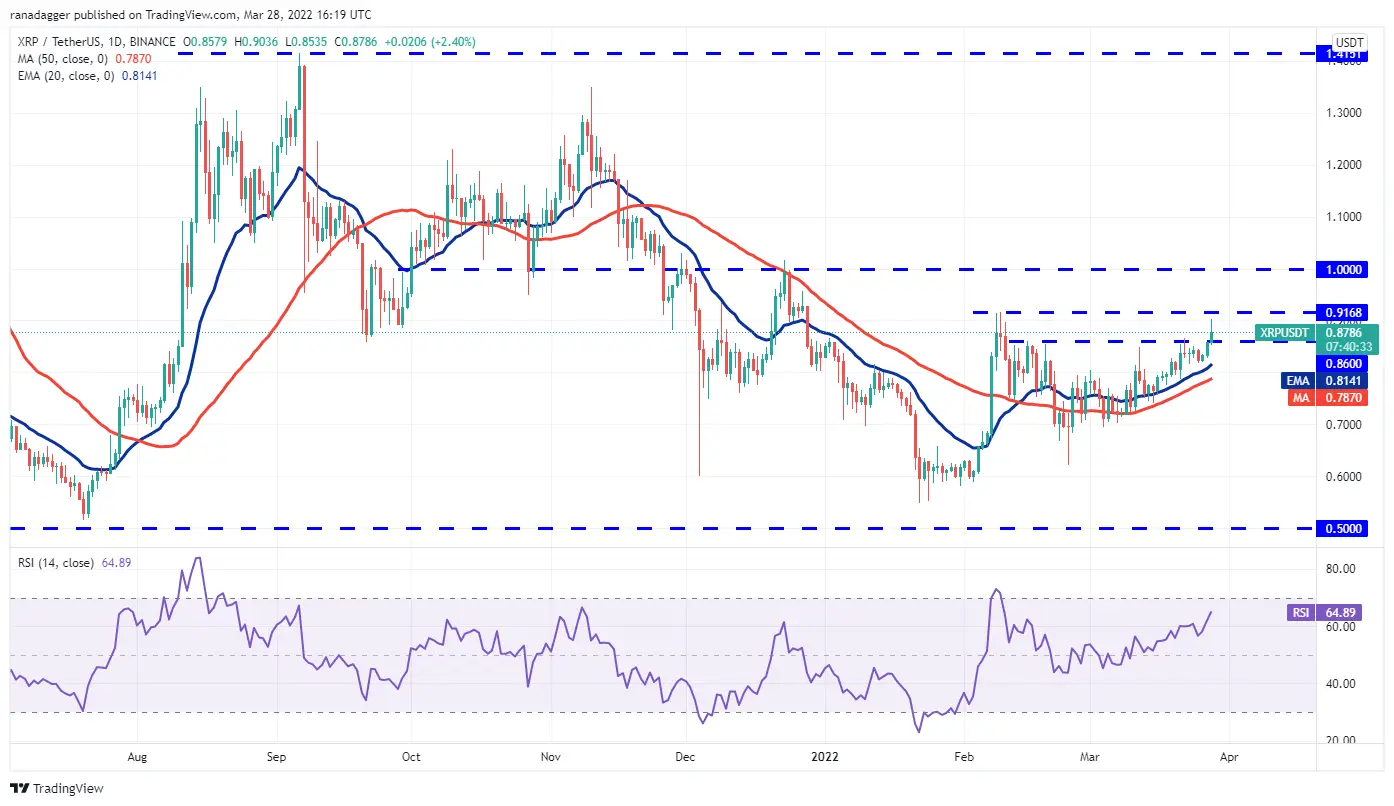Click Nov on the time axis
This screenshot has height=806, width=1394.
(x=549, y=758)
